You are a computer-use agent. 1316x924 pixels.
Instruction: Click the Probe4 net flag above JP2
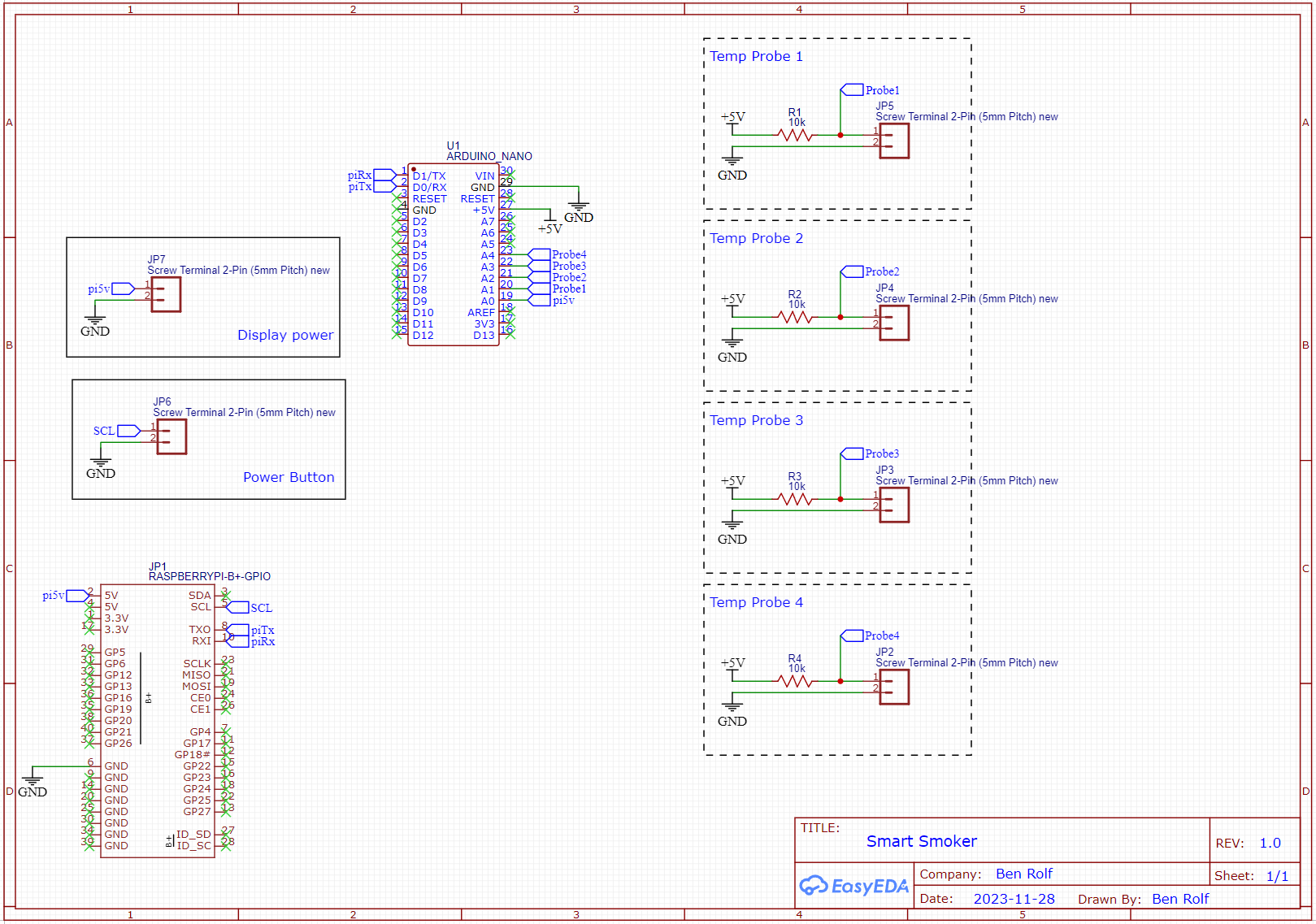click(870, 636)
